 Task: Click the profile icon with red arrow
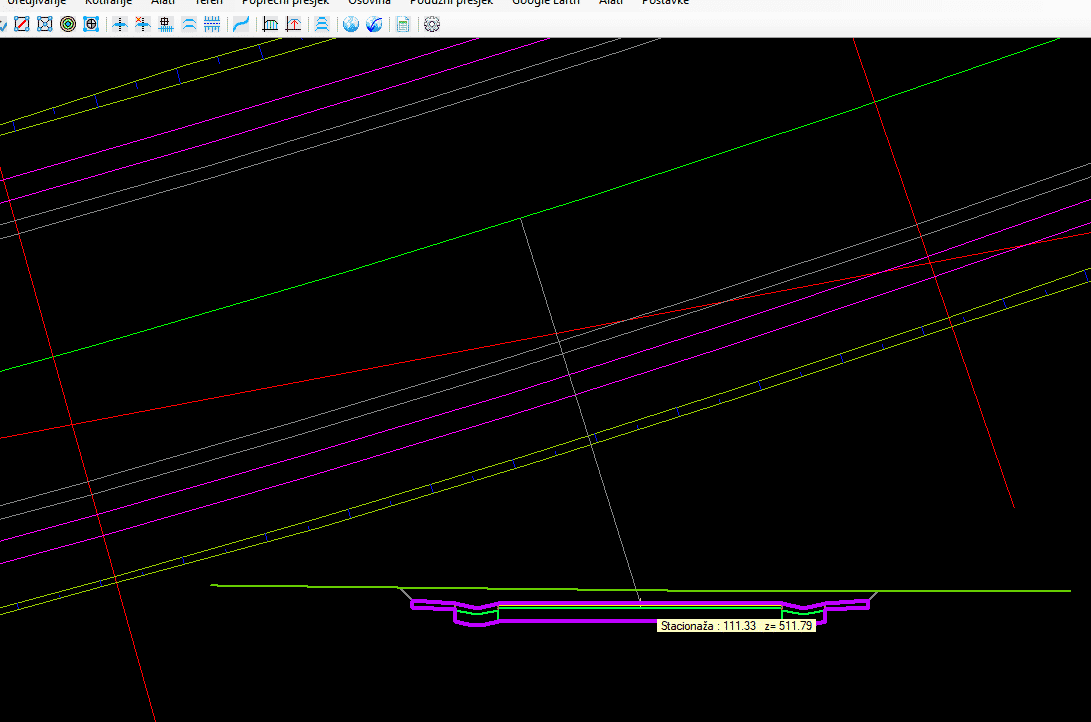293,24
